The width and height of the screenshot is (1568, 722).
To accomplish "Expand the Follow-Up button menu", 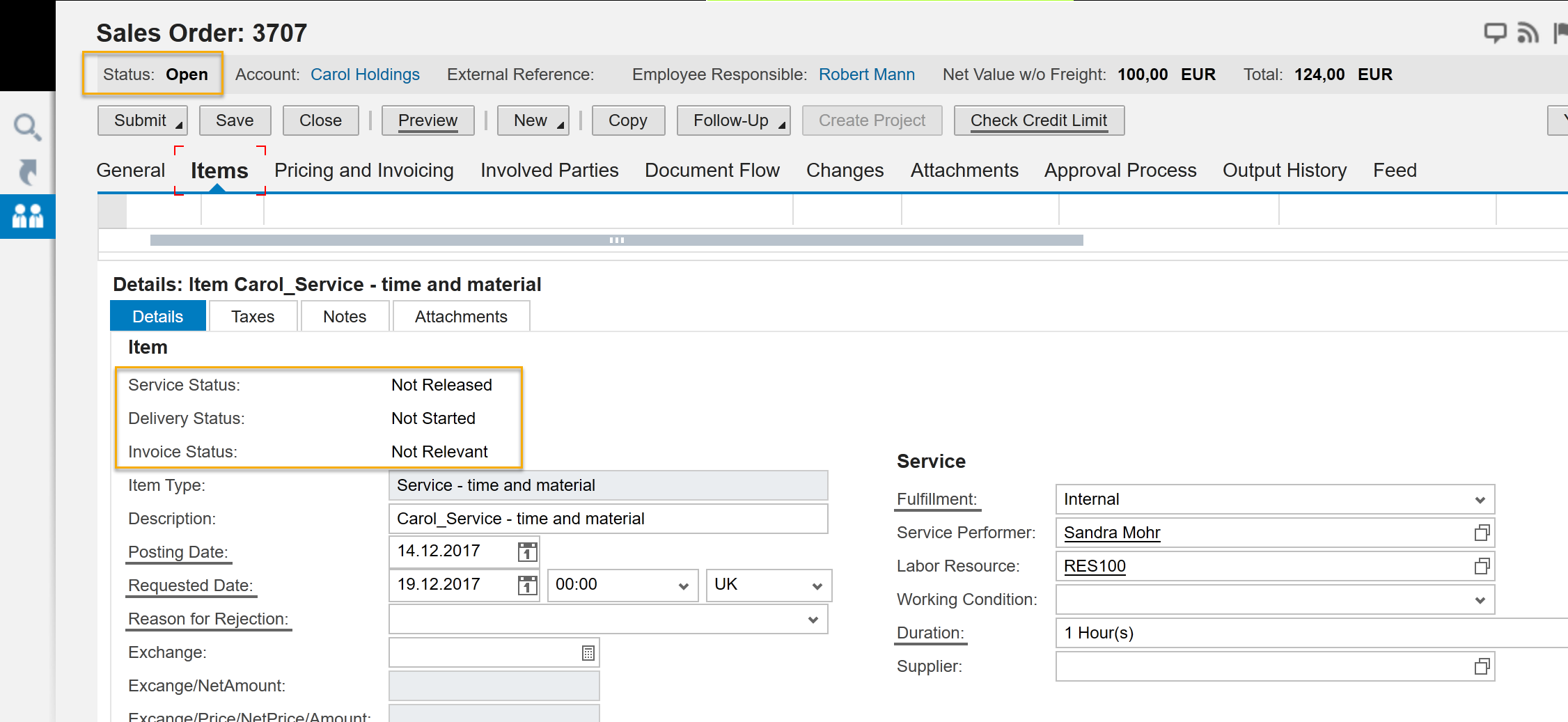I will coord(782,125).
